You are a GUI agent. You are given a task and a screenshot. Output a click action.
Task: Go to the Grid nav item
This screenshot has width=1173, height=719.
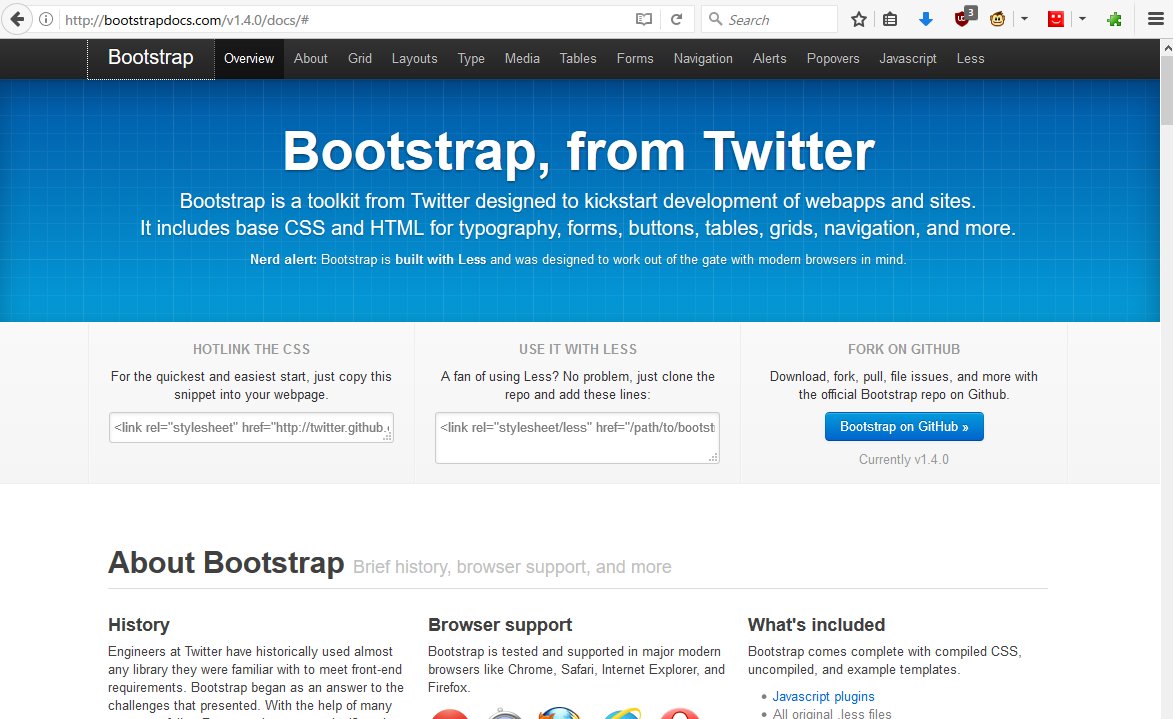click(x=360, y=58)
